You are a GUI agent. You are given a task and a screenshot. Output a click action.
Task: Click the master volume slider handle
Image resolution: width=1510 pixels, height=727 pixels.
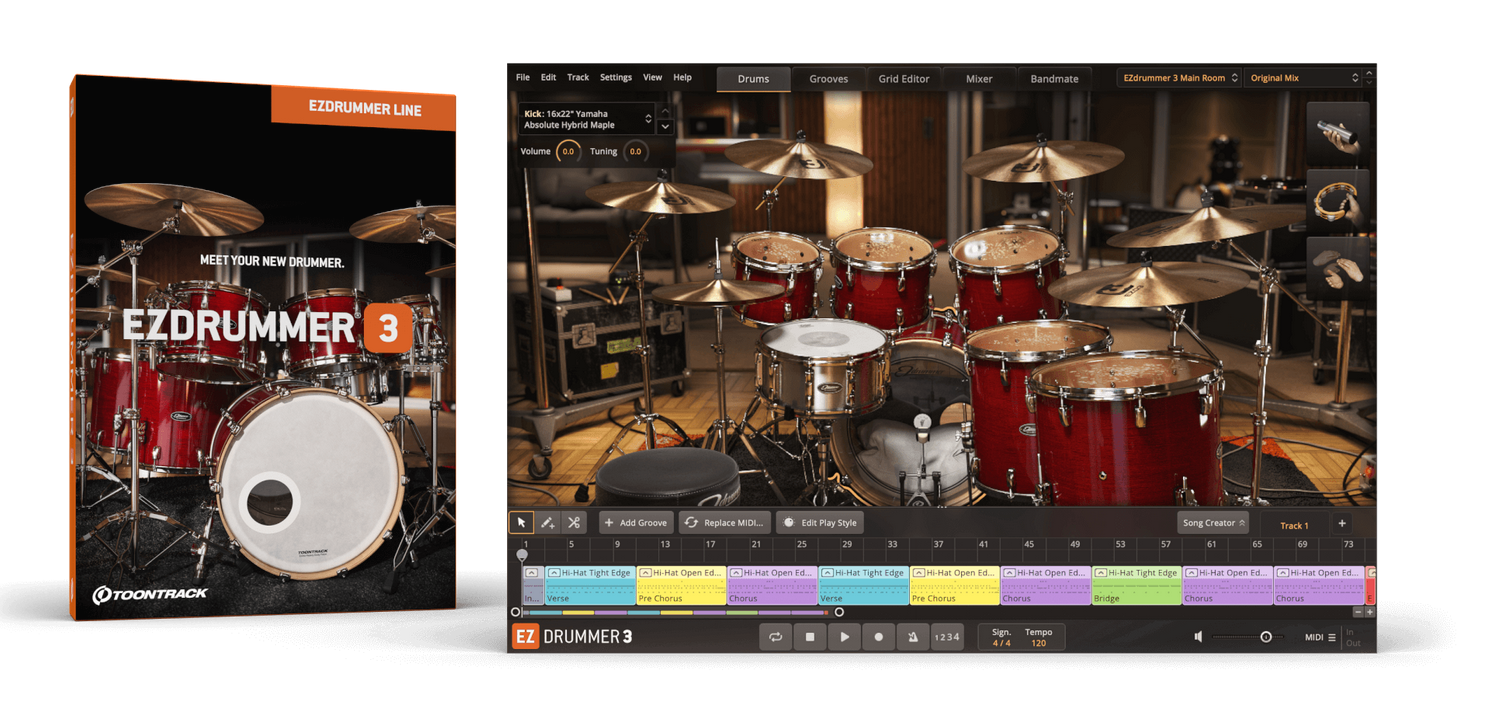[1266, 637]
